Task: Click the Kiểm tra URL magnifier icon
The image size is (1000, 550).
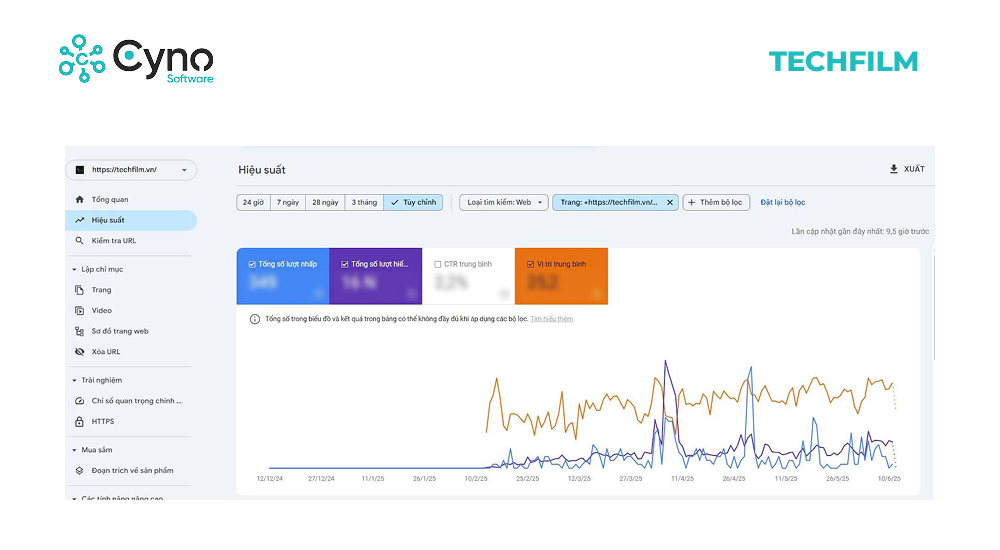Action: pos(80,241)
